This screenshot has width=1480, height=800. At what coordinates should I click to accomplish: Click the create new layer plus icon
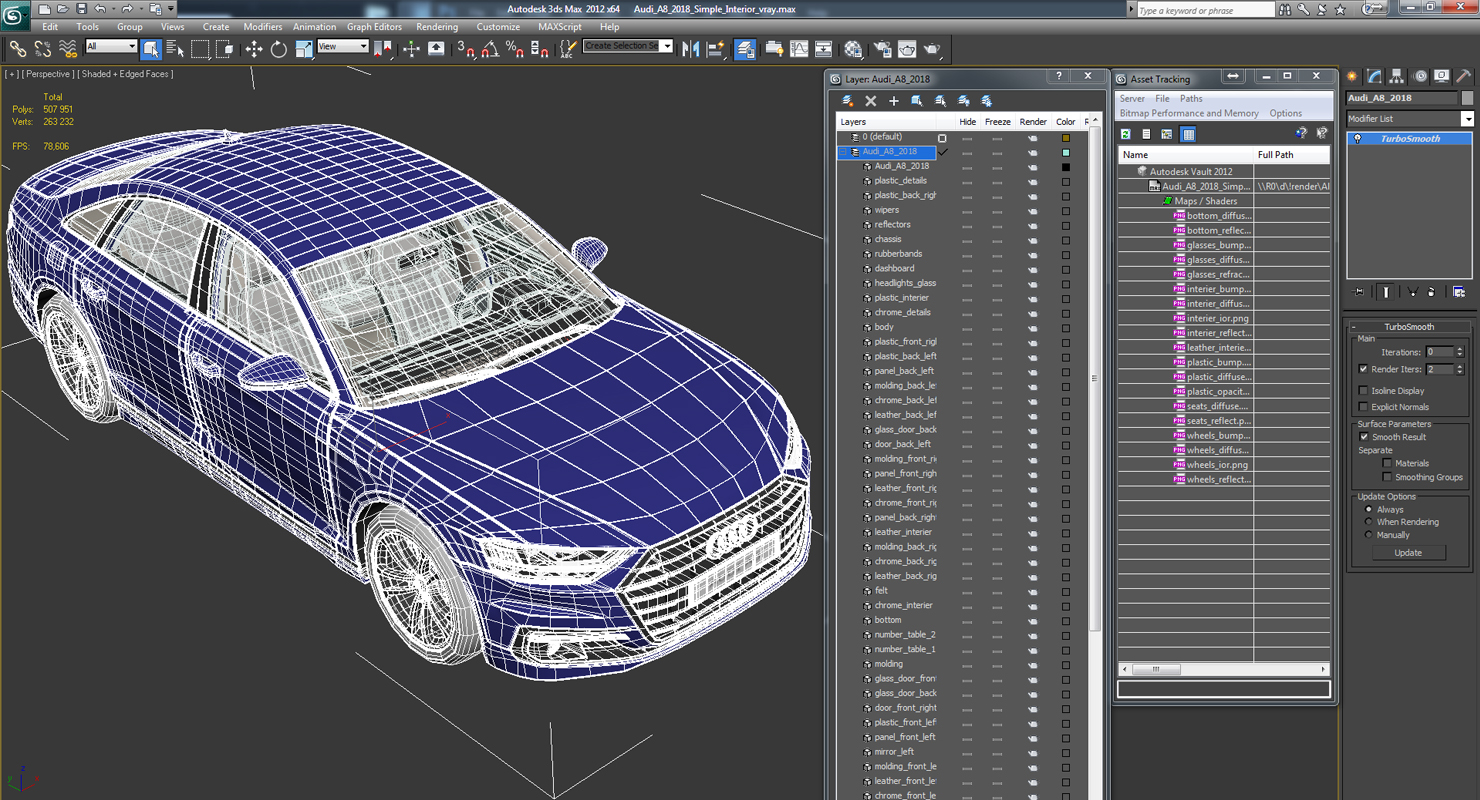[x=894, y=101]
